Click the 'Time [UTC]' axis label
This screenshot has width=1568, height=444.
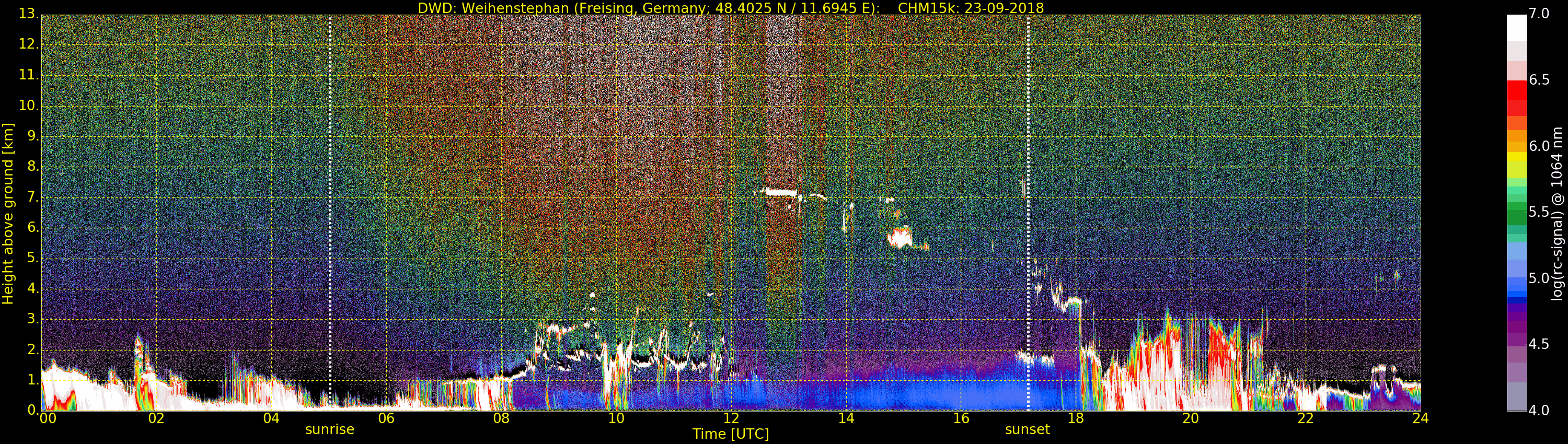pos(731,434)
